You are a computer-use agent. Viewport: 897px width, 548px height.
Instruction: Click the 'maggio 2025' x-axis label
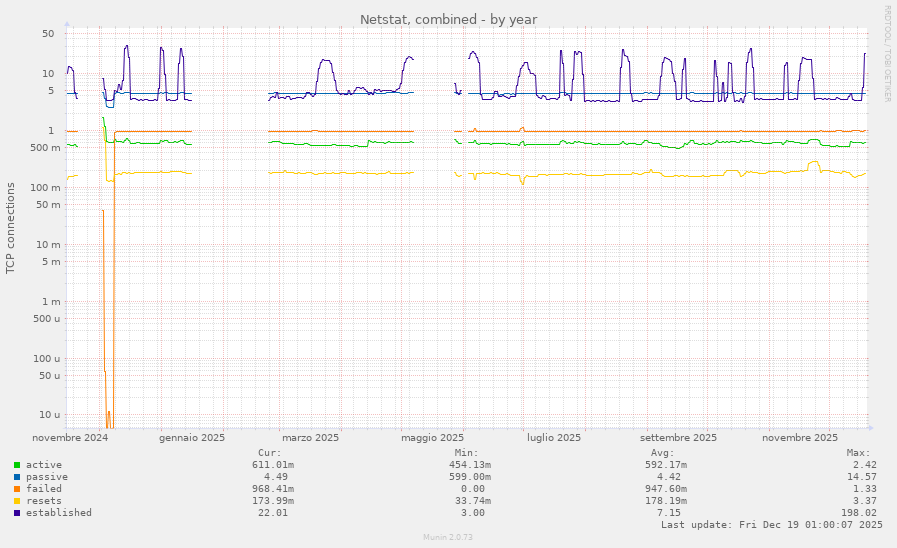(x=432, y=438)
